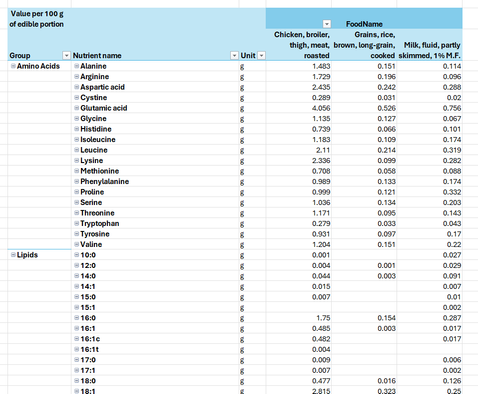Open the Unit field filter dropdown

pyautogui.click(x=262, y=55)
